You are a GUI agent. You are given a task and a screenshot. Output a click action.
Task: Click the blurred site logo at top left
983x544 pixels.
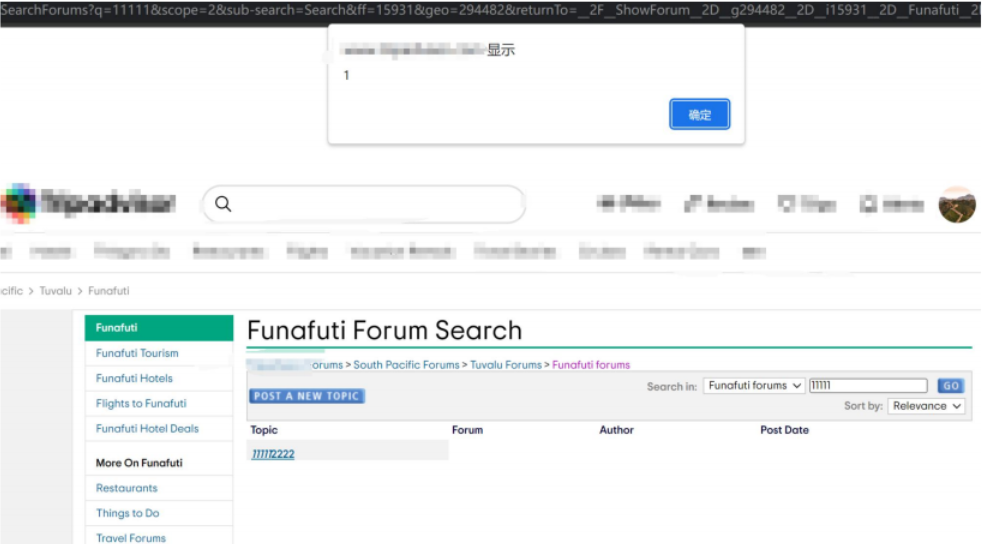coord(90,204)
